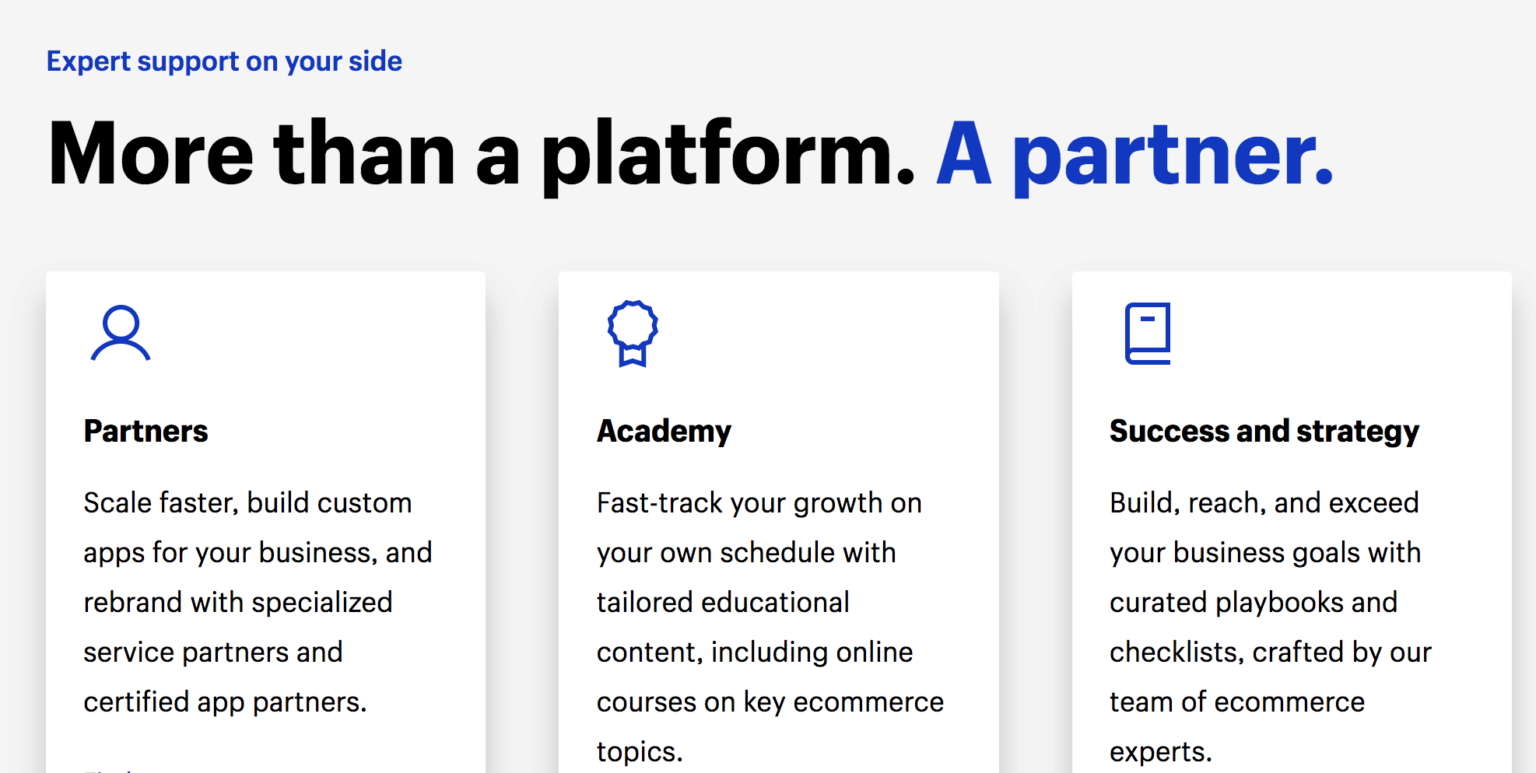Click the 'curated playbooks and' text line

pos(1253,602)
